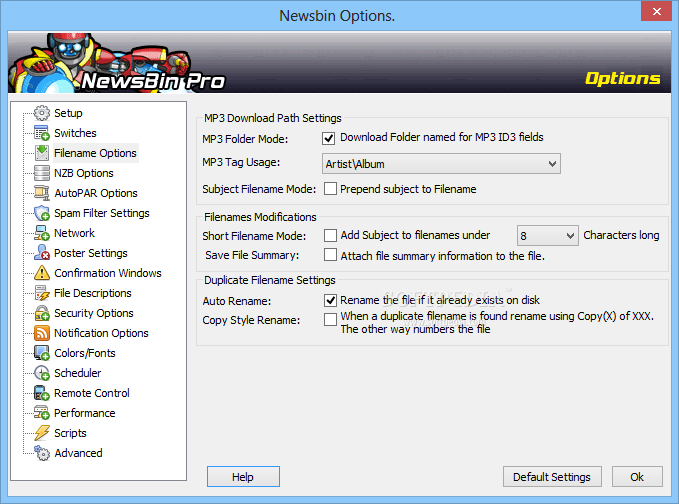Go to NZB Options page
Viewport: 679px width, 504px height.
point(84,173)
